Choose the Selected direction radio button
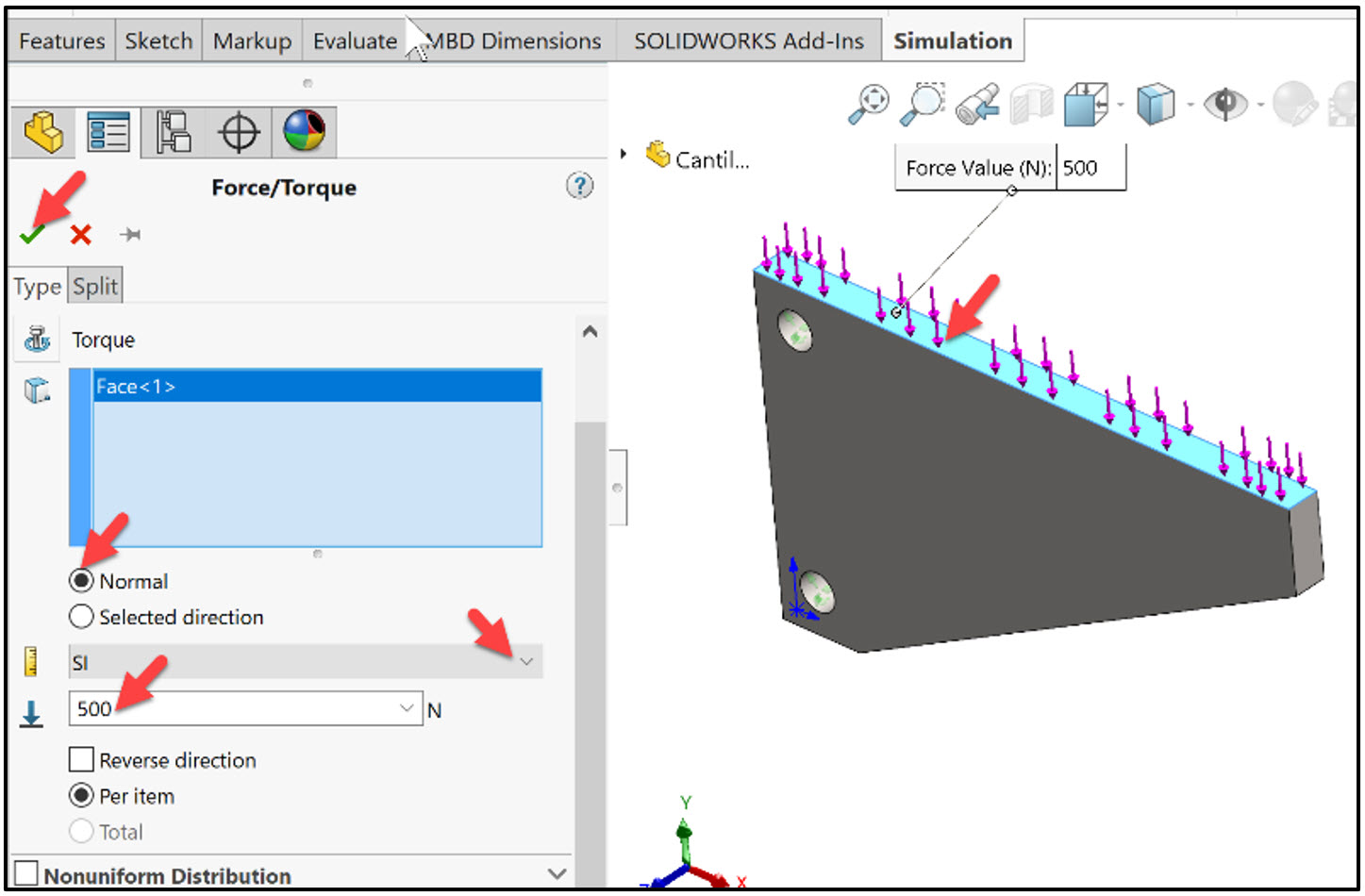The width and height of the screenshot is (1365, 896). [x=81, y=617]
